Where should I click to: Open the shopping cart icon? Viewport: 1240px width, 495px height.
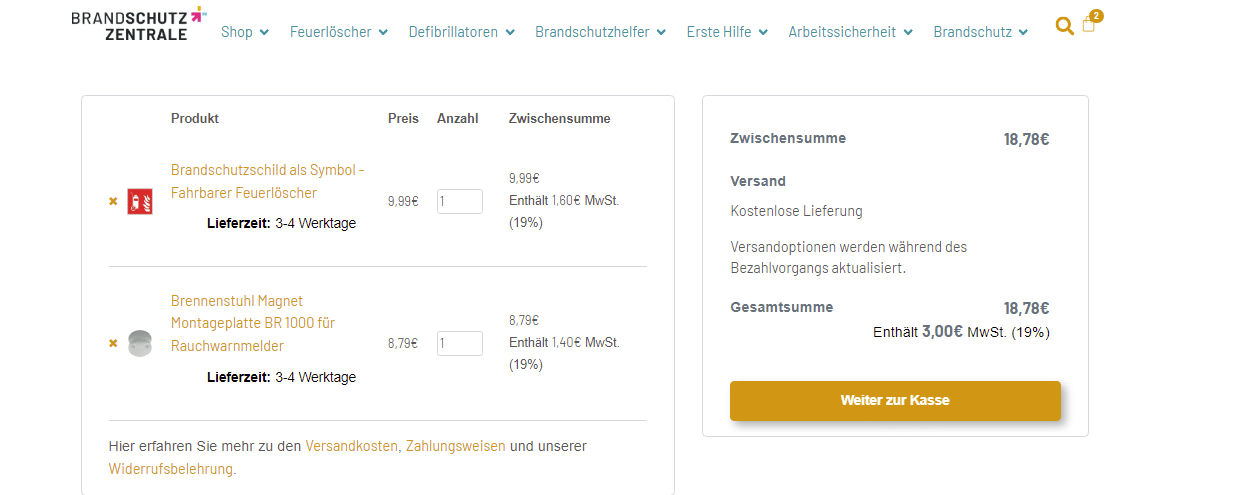(1089, 25)
